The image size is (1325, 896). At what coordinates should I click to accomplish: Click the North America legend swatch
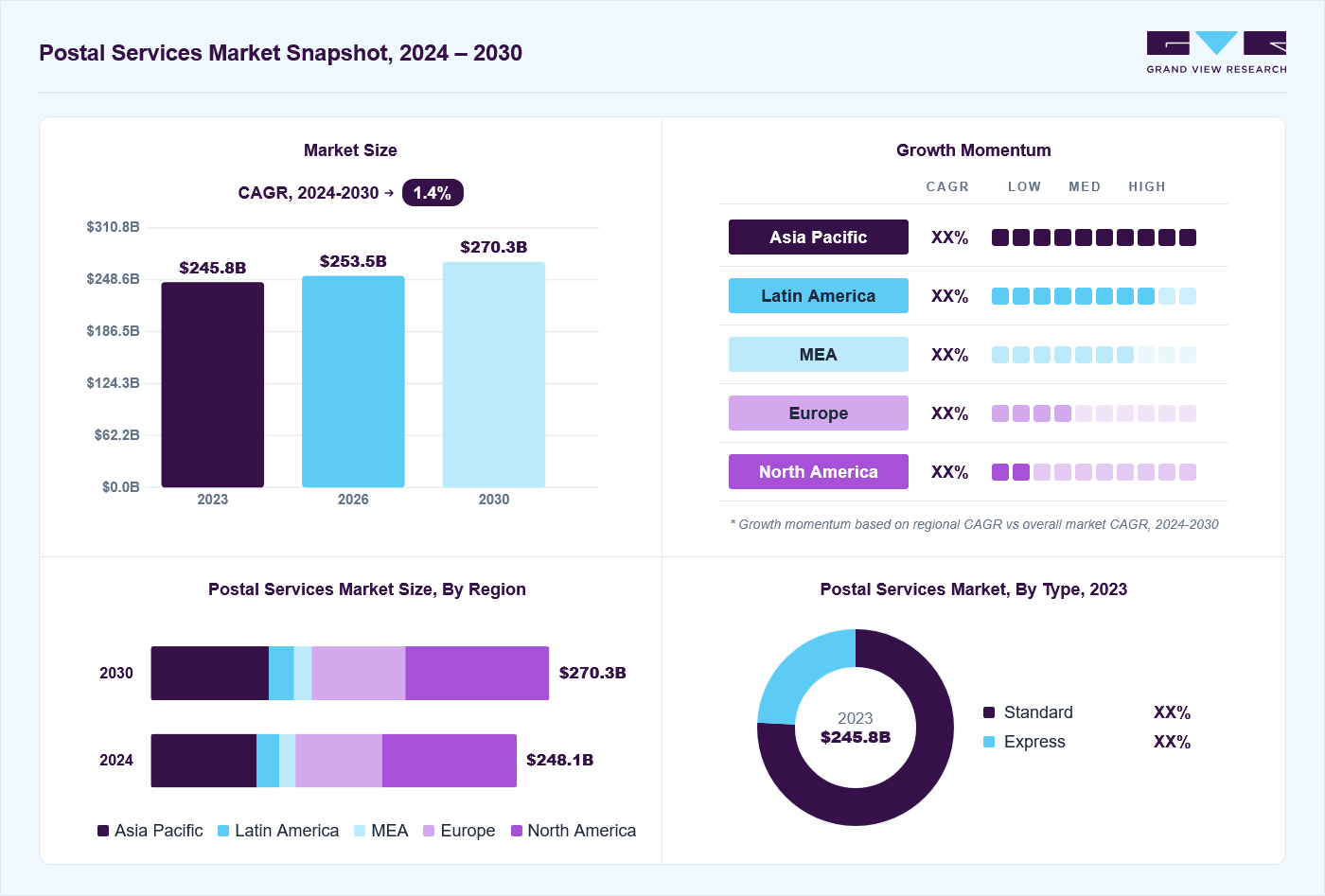pos(516,831)
